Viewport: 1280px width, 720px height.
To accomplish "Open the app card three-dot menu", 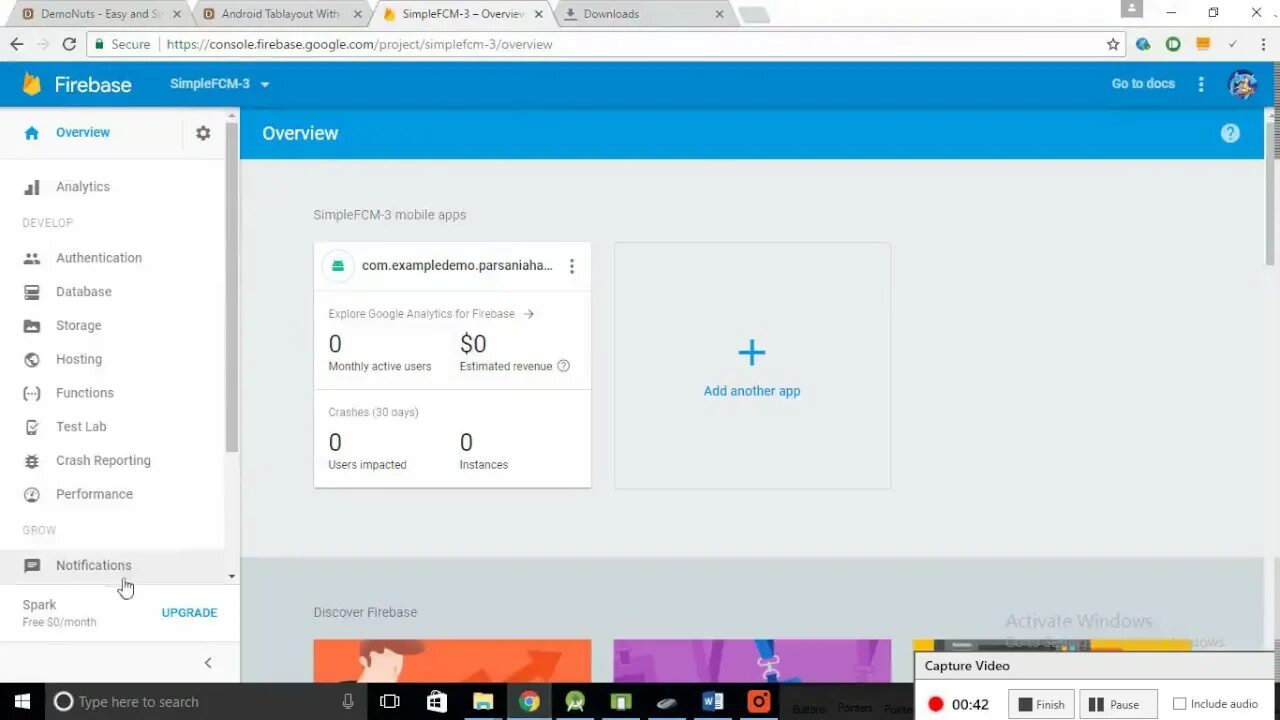I will 572,266.
